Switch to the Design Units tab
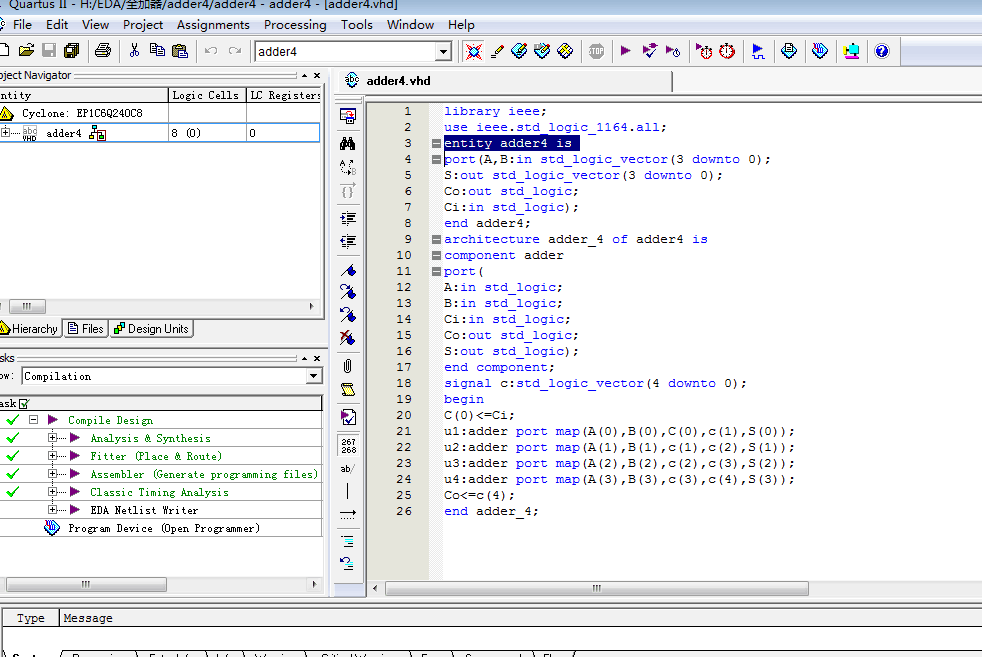 pos(152,329)
